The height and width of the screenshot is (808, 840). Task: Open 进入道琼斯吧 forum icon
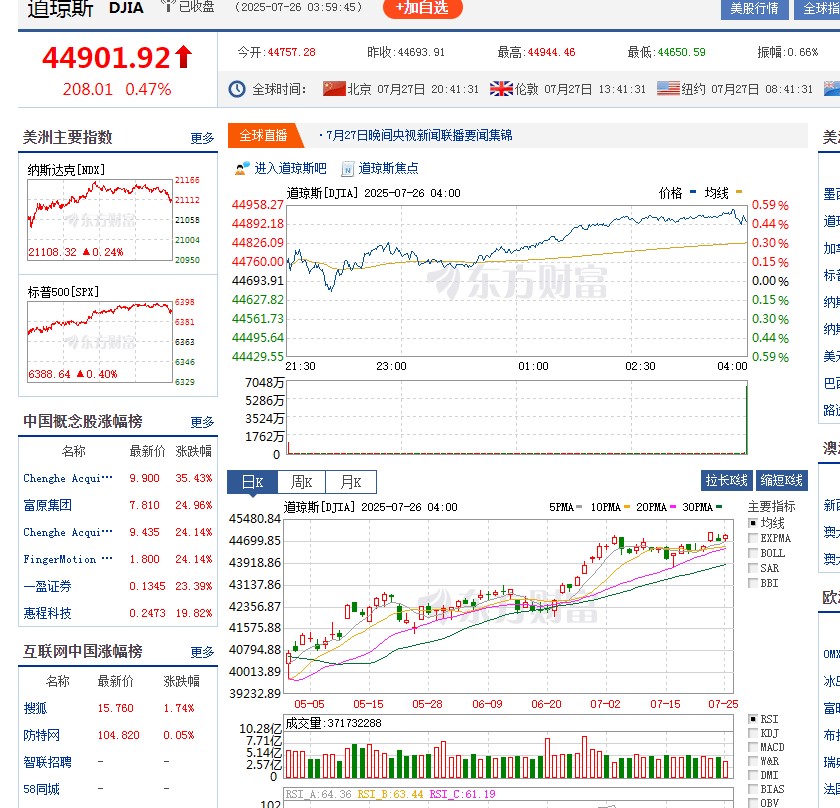(242, 168)
